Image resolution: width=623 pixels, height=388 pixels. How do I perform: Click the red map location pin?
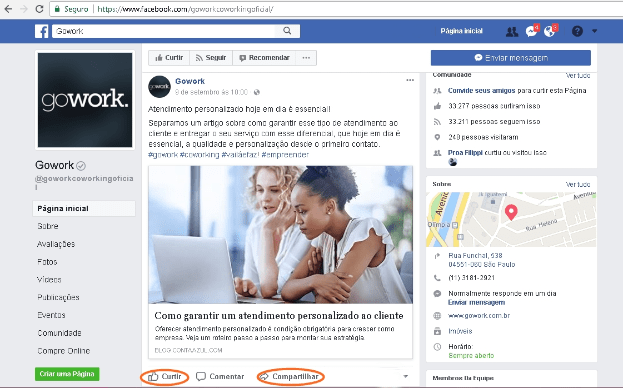tap(511, 212)
